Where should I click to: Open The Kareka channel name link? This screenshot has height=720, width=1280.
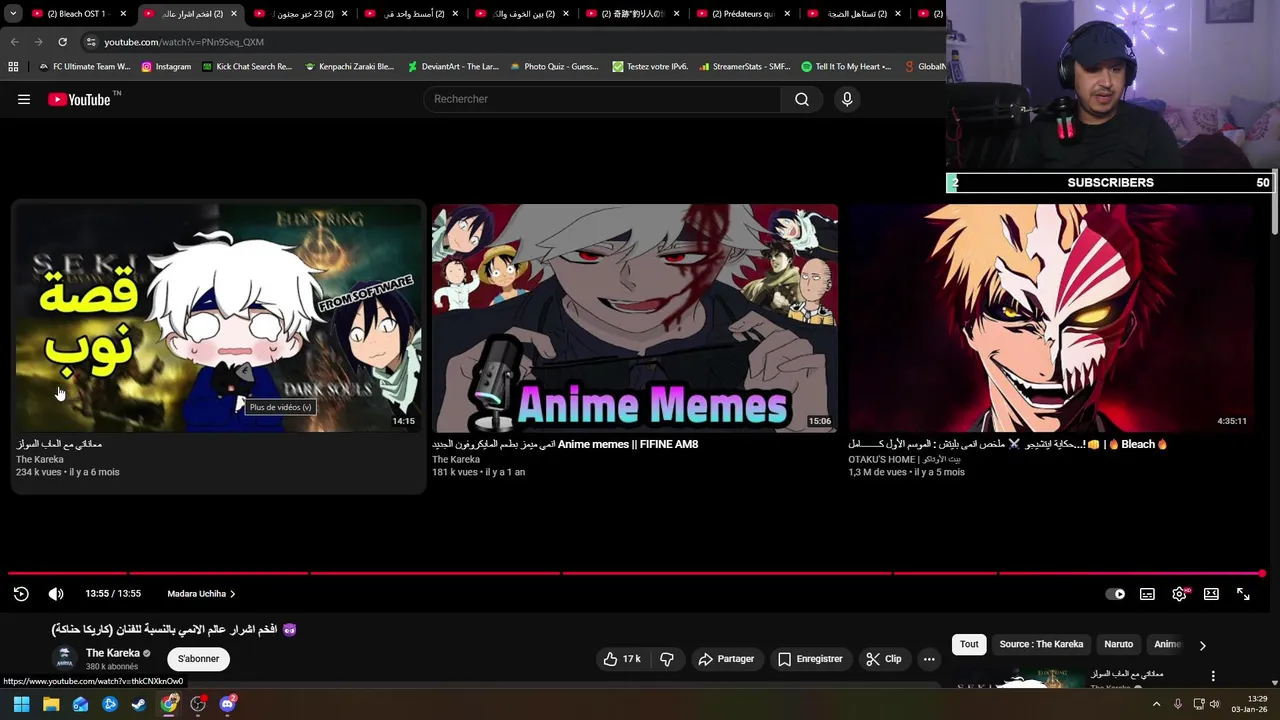(x=113, y=653)
